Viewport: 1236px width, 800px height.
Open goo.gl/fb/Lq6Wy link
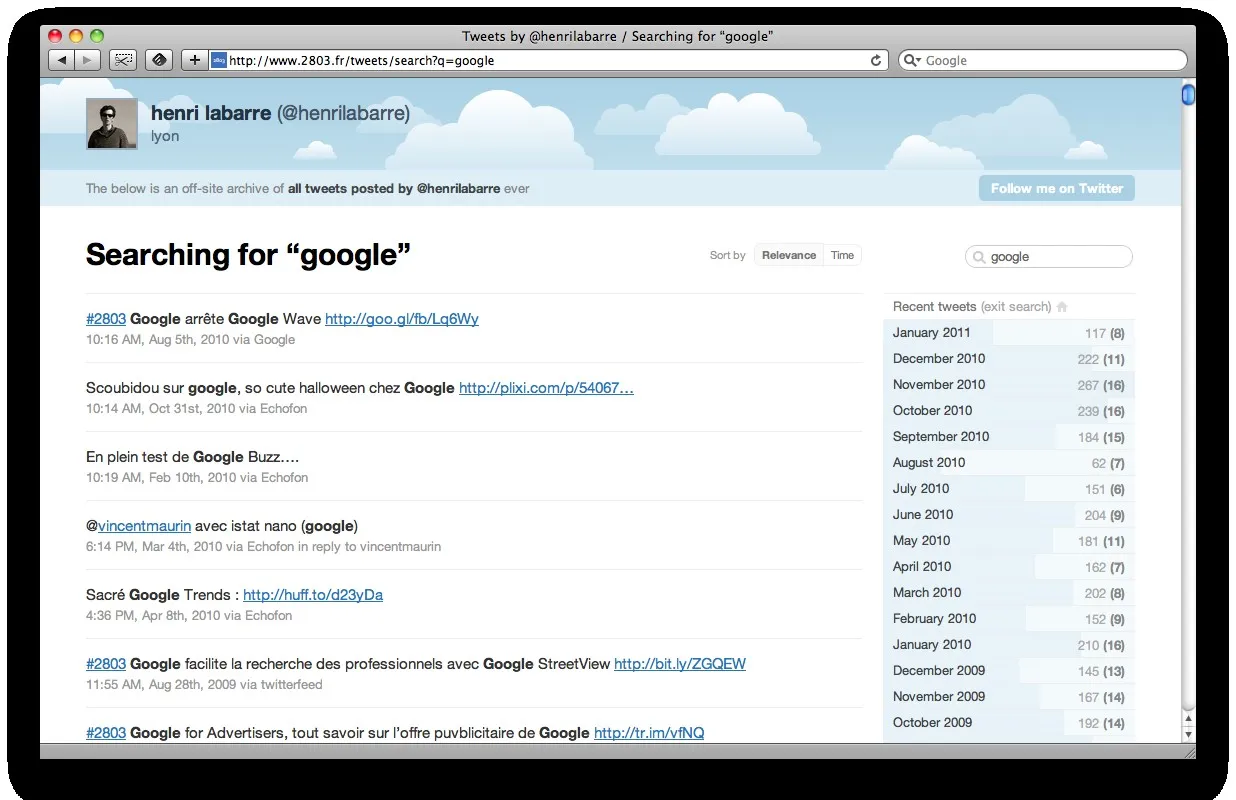click(402, 319)
